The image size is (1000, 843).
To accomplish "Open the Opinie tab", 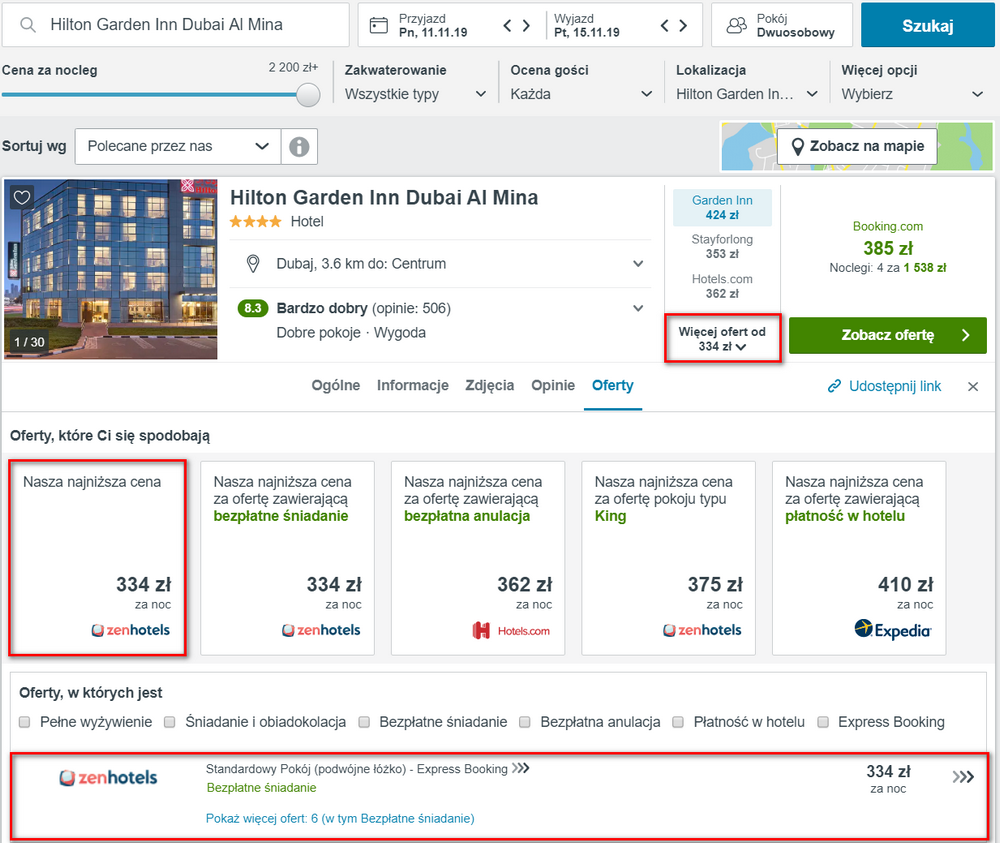I will tap(553, 386).
